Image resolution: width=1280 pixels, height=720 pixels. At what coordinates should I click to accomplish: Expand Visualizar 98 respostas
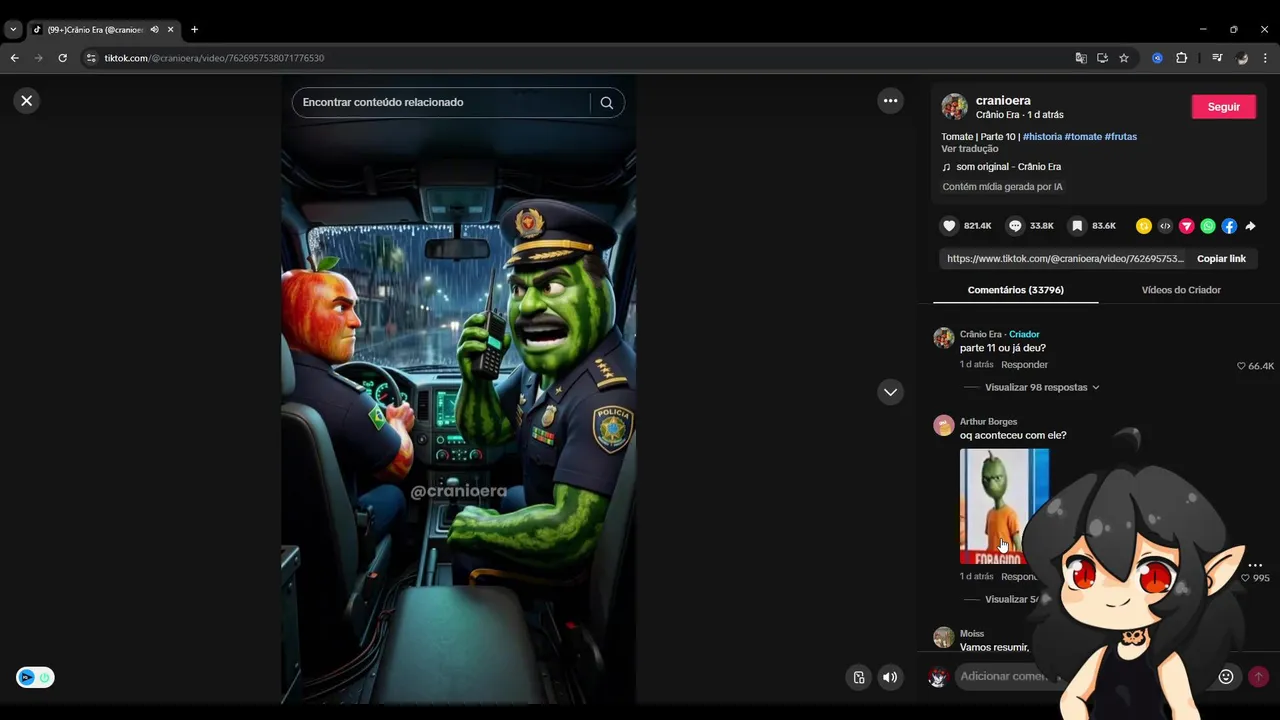(1042, 387)
